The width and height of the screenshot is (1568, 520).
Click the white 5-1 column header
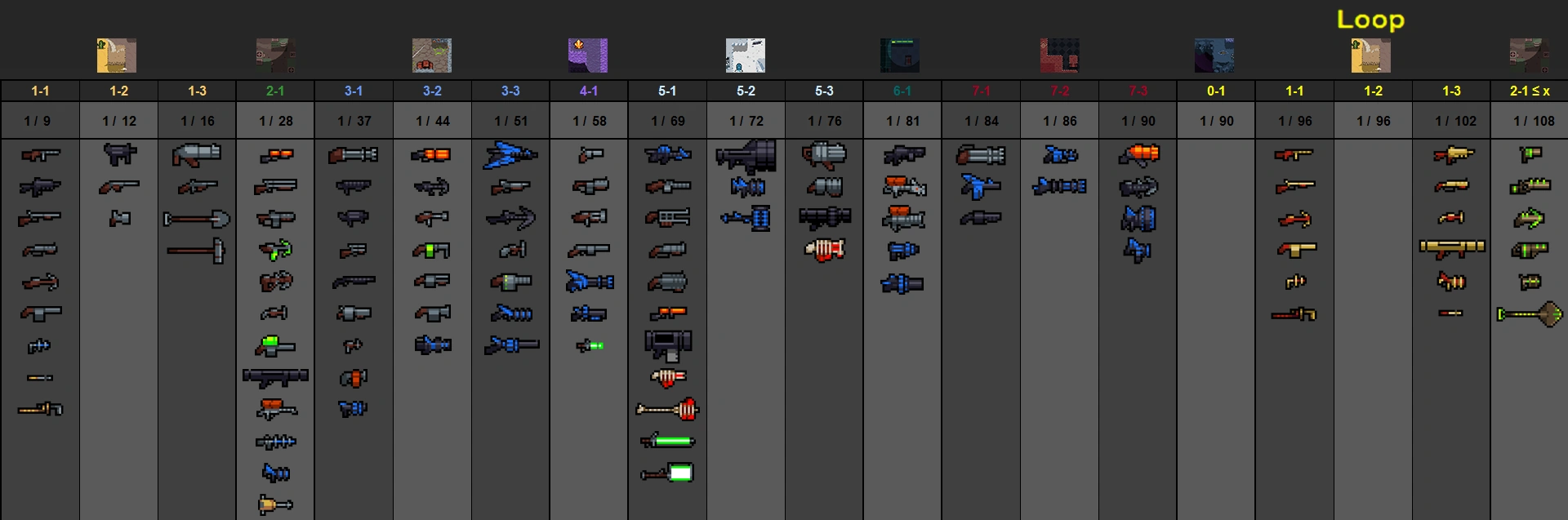(667, 91)
